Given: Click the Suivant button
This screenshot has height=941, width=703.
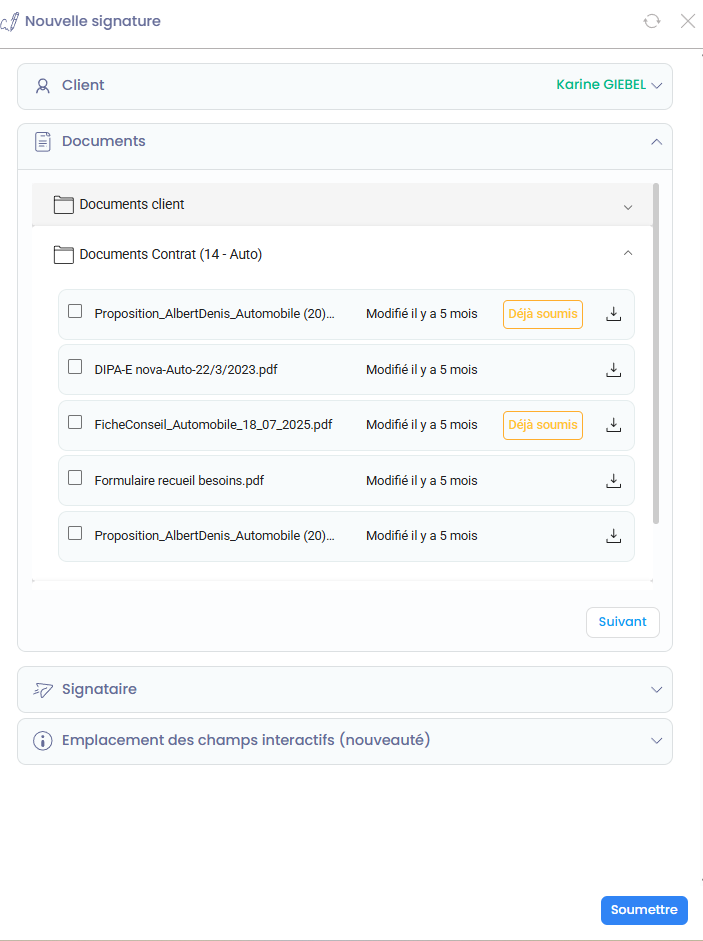Looking at the screenshot, I should (x=622, y=622).
